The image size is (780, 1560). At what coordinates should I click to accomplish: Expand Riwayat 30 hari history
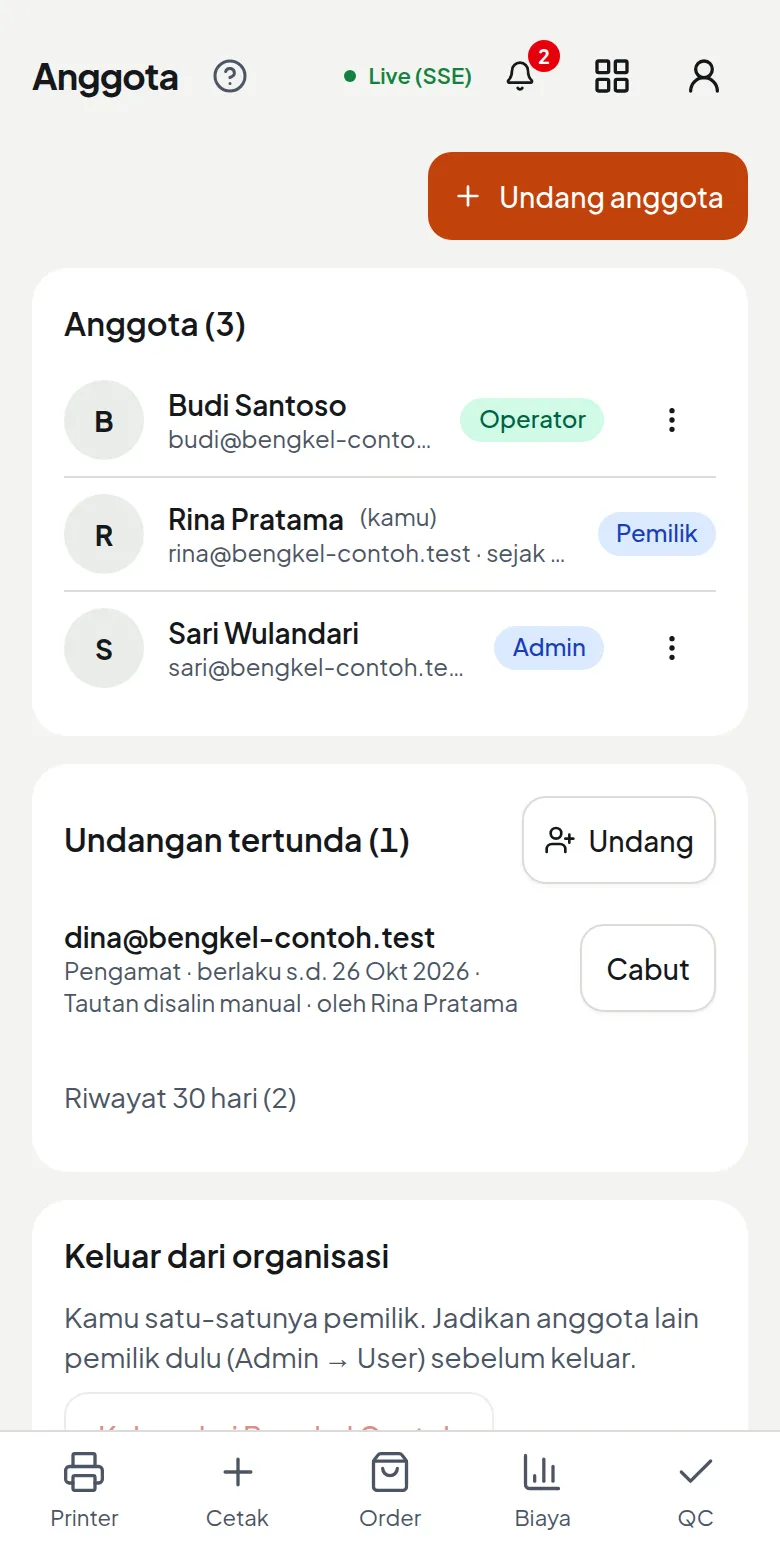[180, 1099]
